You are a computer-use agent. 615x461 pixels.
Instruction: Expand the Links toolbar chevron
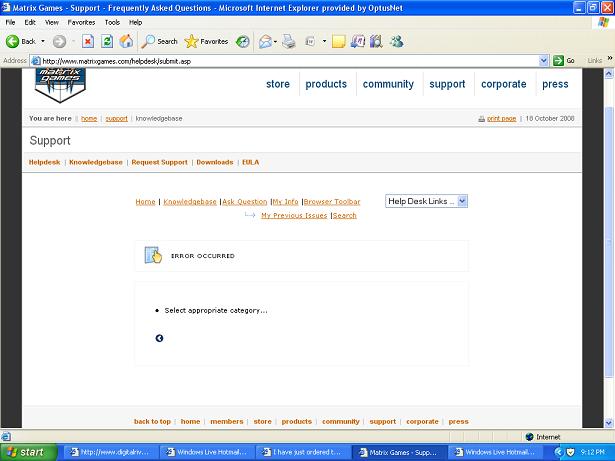pyautogui.click(x=610, y=58)
